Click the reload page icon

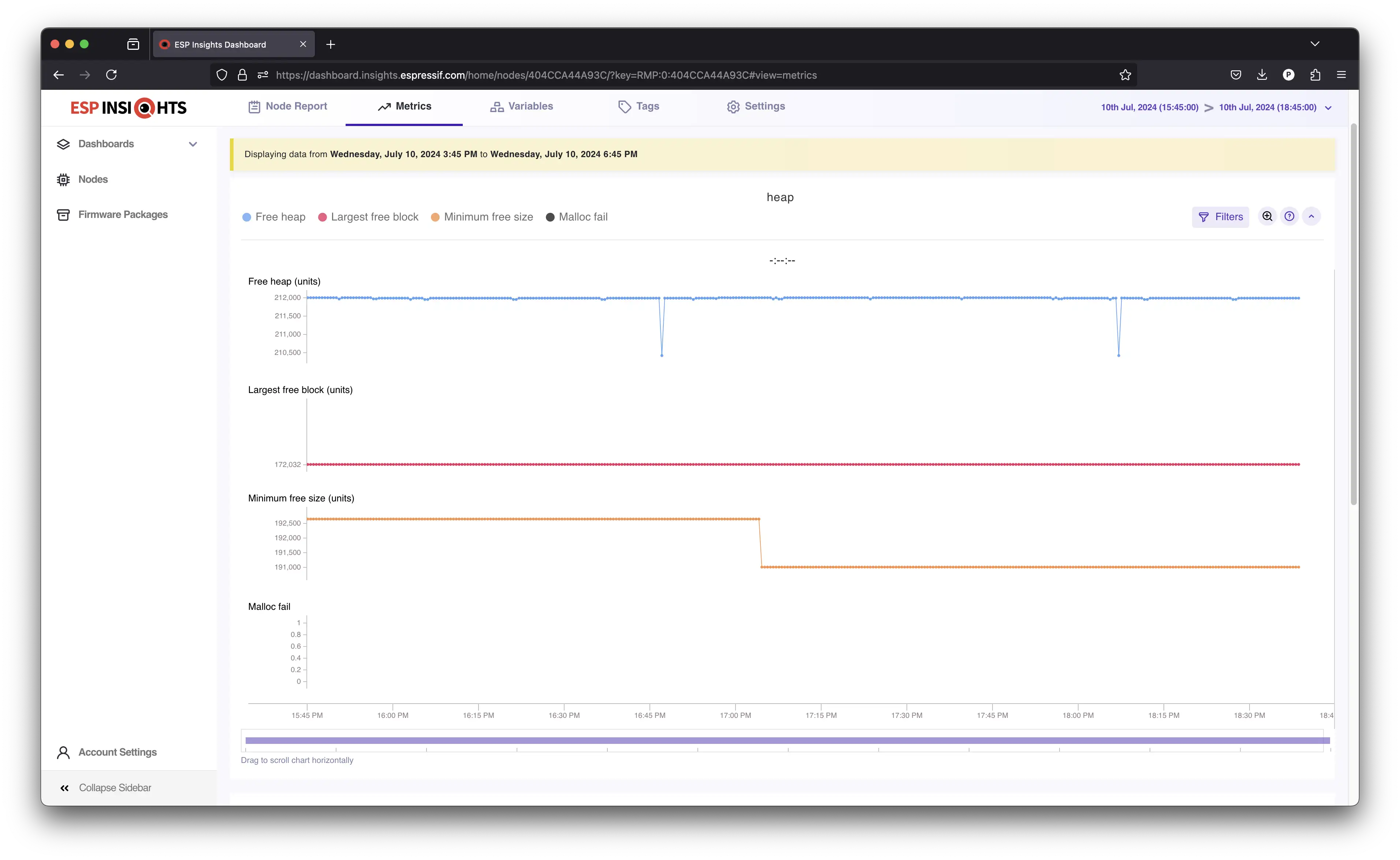click(x=111, y=75)
